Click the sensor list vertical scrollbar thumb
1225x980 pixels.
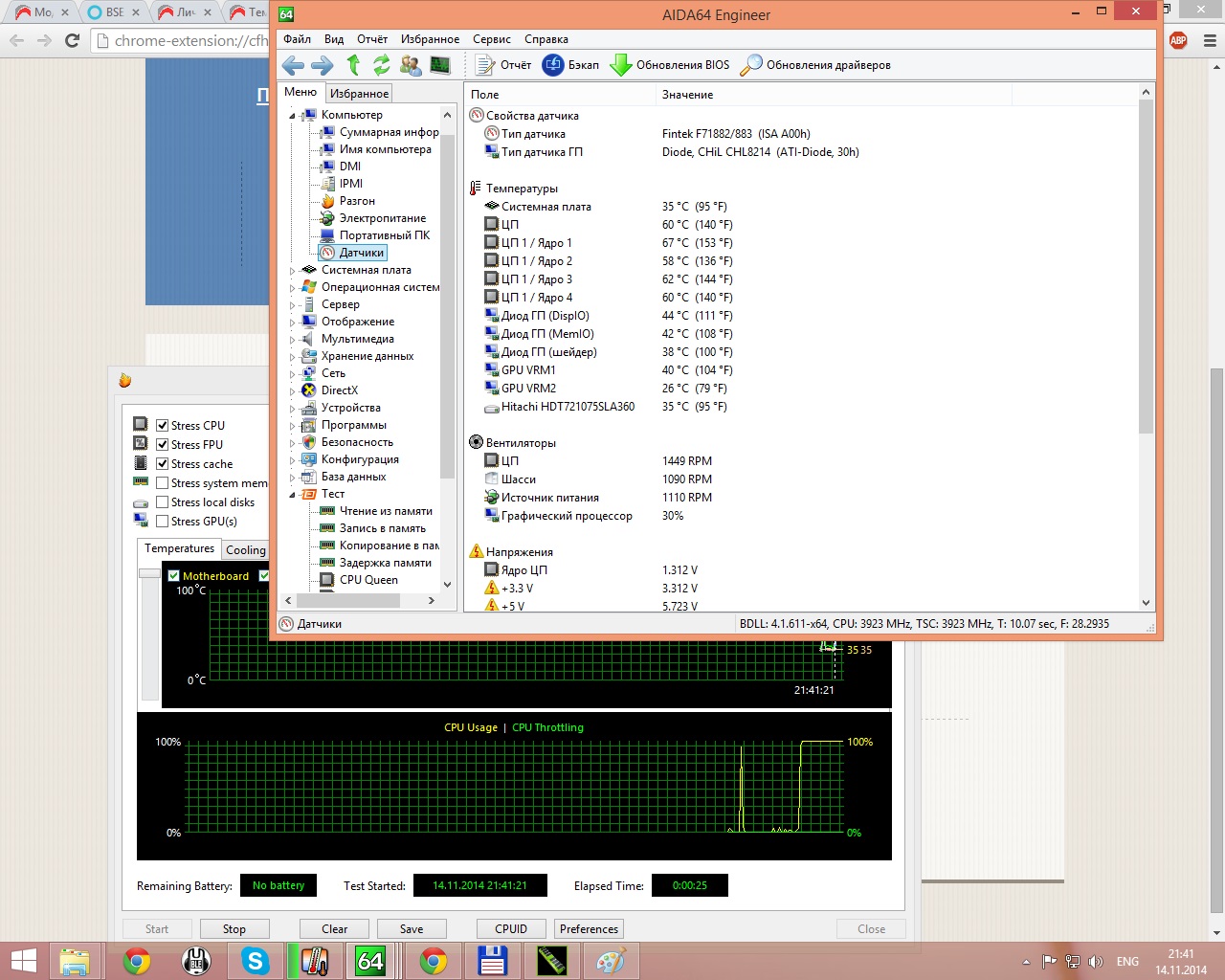pyautogui.click(x=1147, y=266)
